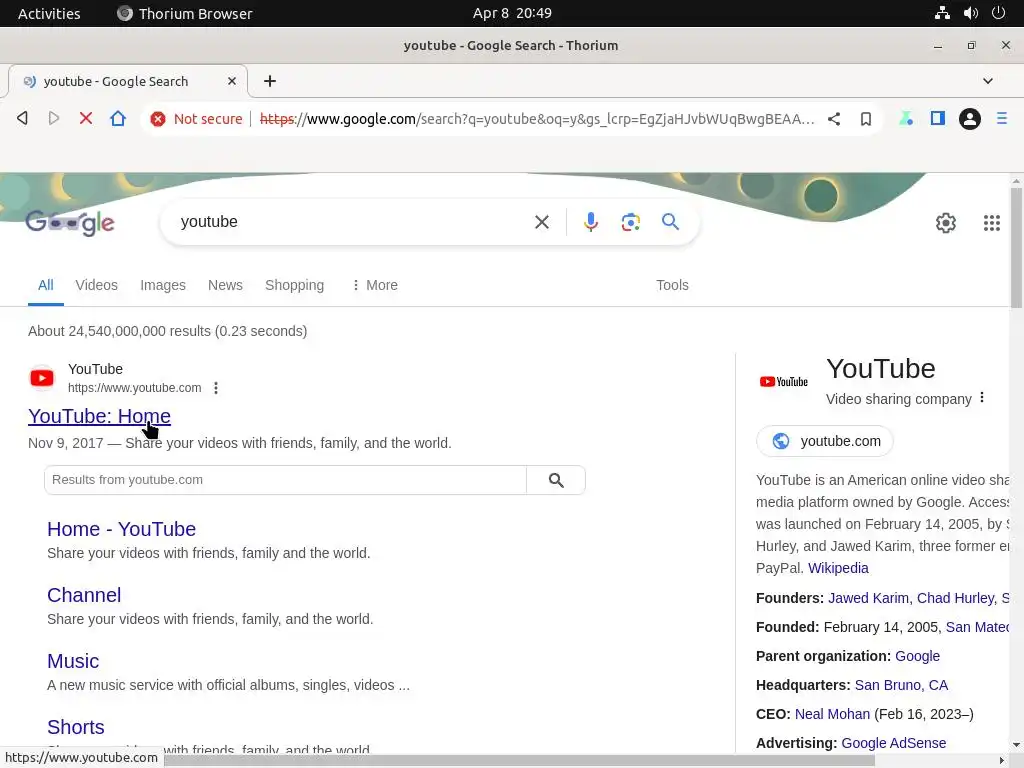This screenshot has width=1024, height=768.
Task: Open the browser home page icon
Action: (x=118, y=118)
